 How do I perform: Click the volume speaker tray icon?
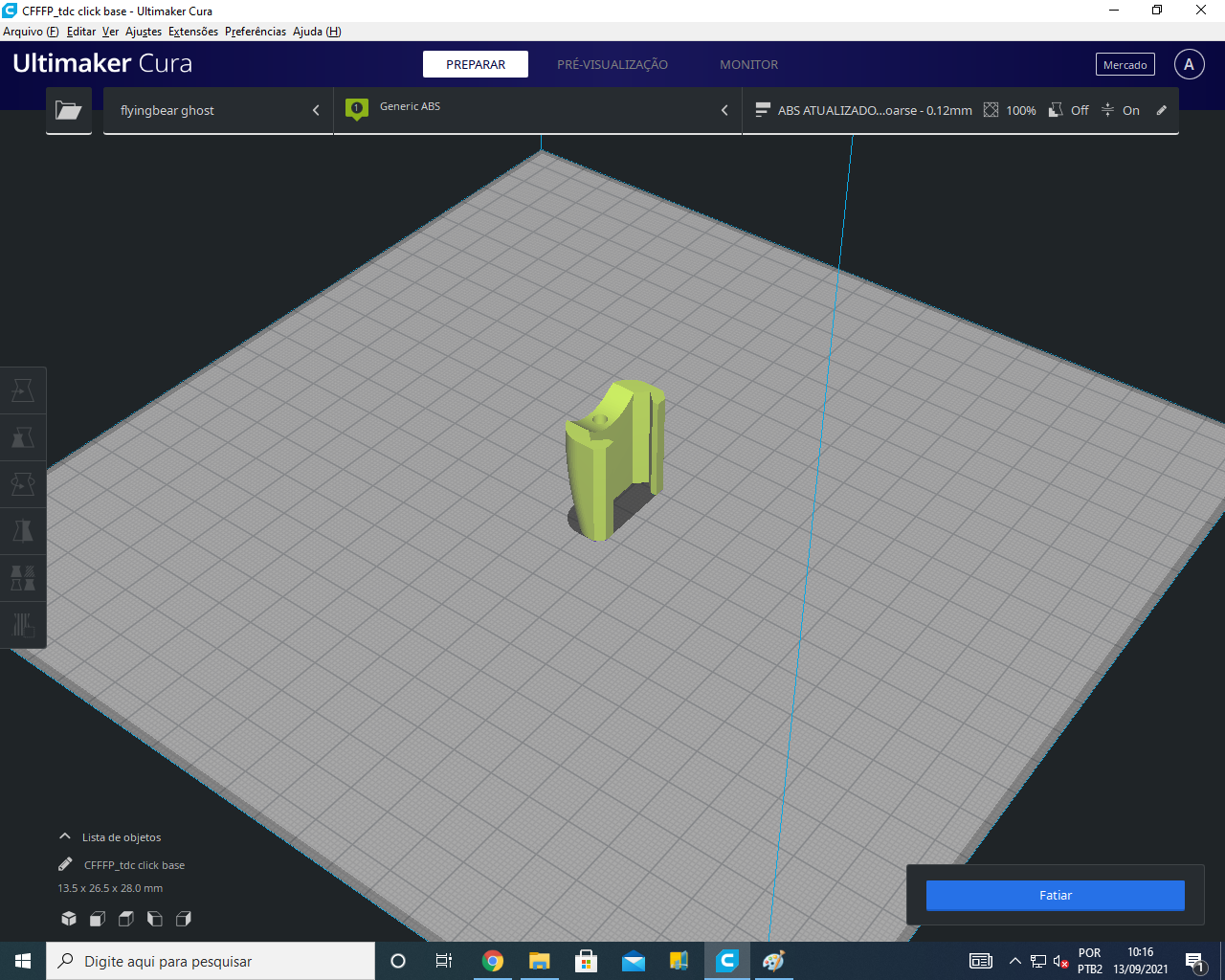click(x=1060, y=961)
